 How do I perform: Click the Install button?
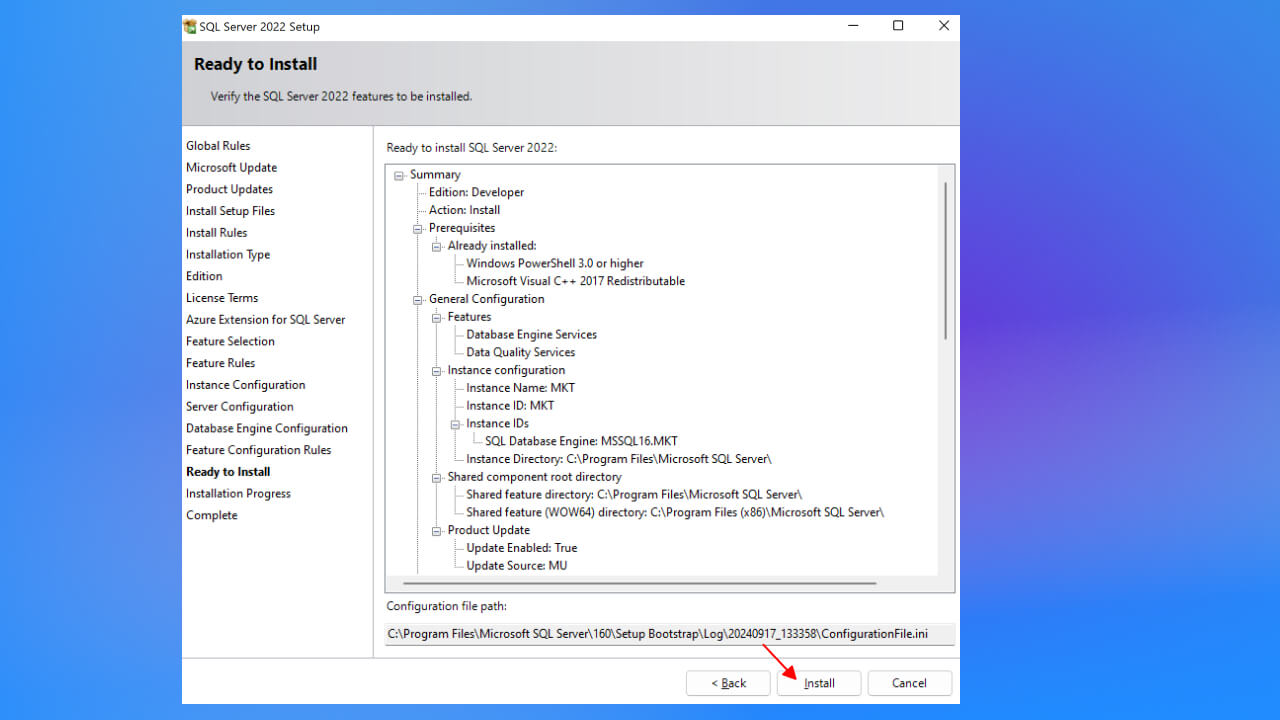pyautogui.click(x=819, y=683)
